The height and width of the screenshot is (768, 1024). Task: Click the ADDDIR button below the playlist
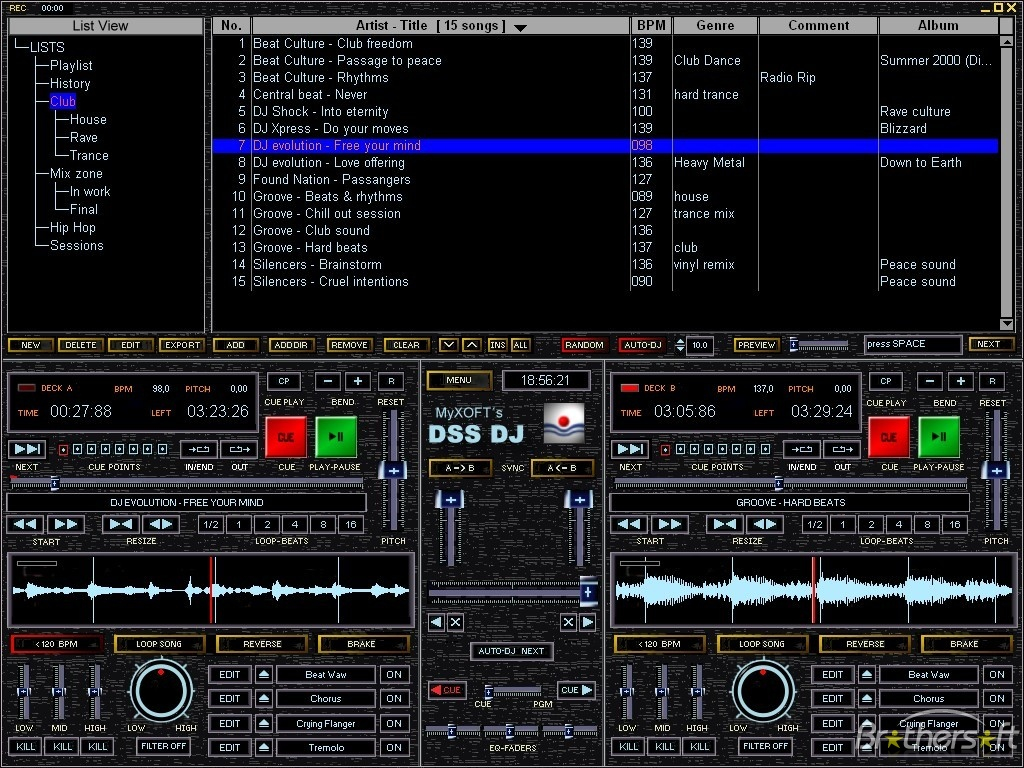tap(291, 345)
